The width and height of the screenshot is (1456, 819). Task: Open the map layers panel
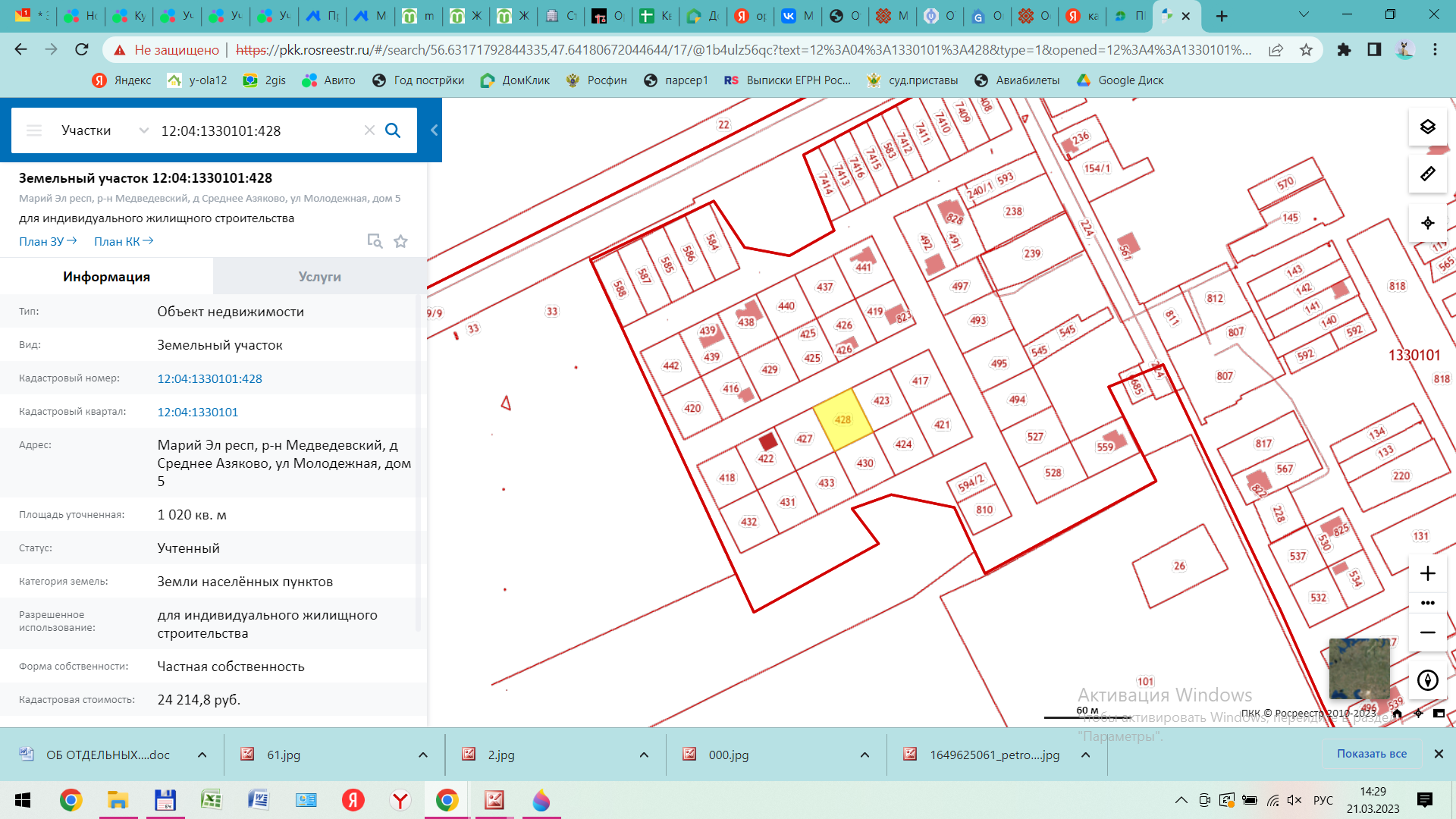pyautogui.click(x=1427, y=127)
